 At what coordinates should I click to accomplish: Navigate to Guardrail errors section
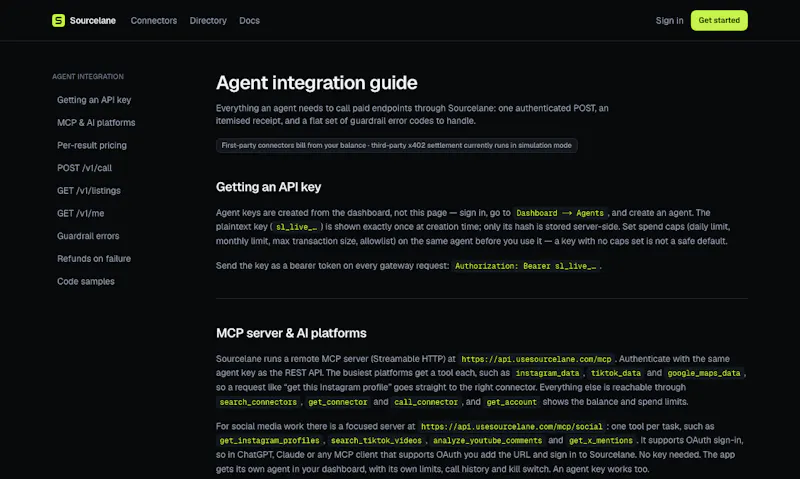(88, 236)
